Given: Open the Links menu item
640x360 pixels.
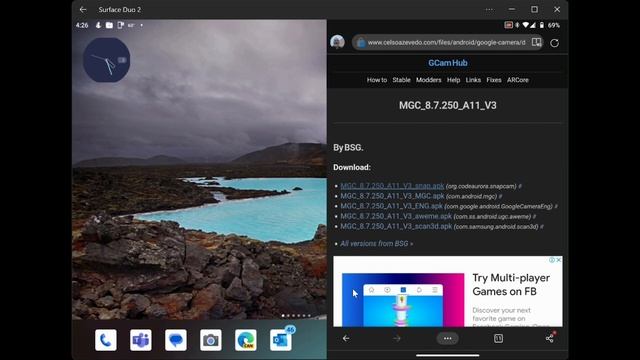Looking at the screenshot, I should (473, 80).
